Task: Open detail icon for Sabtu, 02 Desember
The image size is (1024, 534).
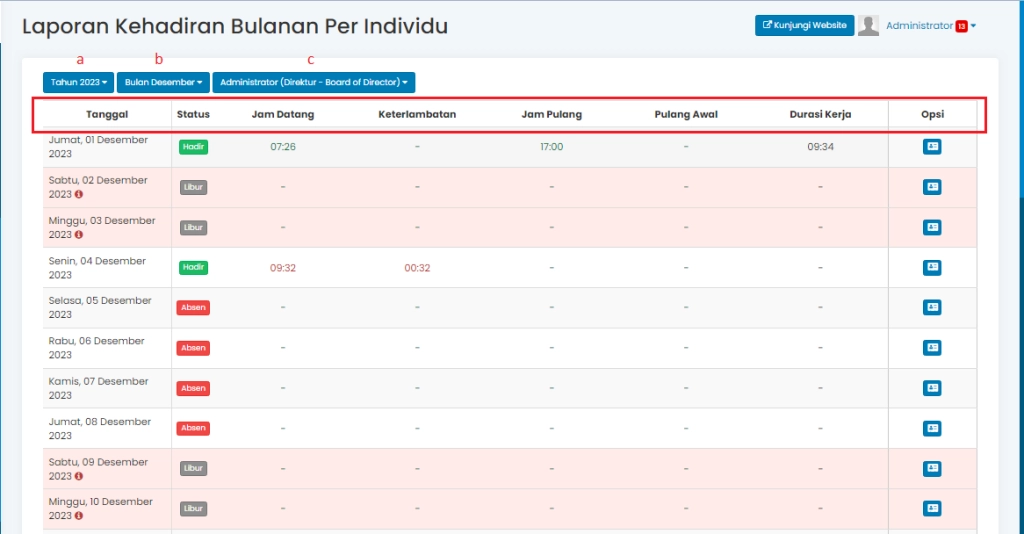Action: 932,187
